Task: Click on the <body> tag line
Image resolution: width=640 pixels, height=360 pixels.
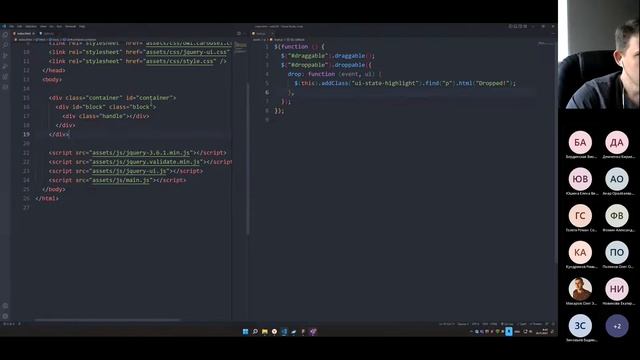Action: click(x=52, y=80)
